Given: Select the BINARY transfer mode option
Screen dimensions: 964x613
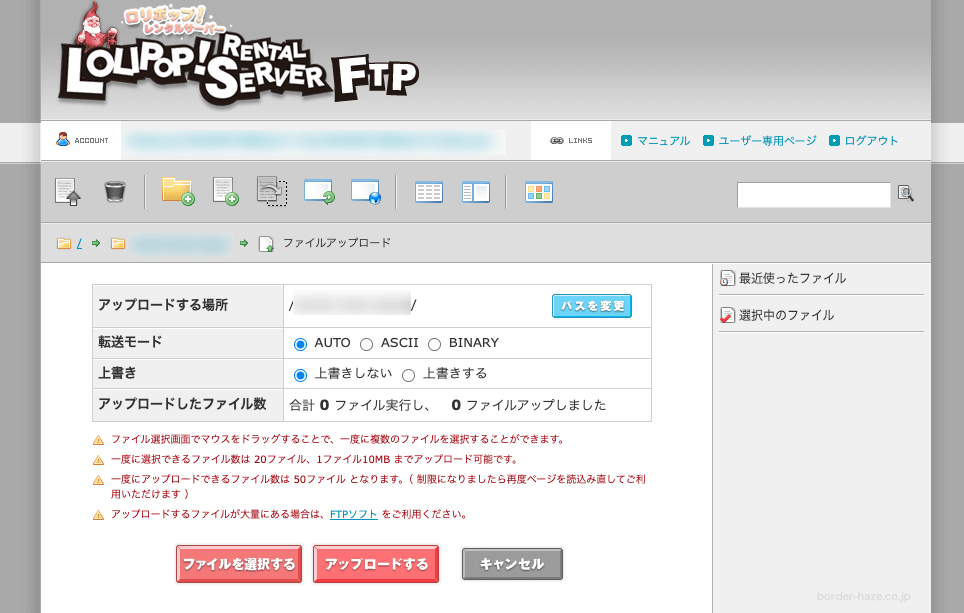Looking at the screenshot, I should point(435,343).
